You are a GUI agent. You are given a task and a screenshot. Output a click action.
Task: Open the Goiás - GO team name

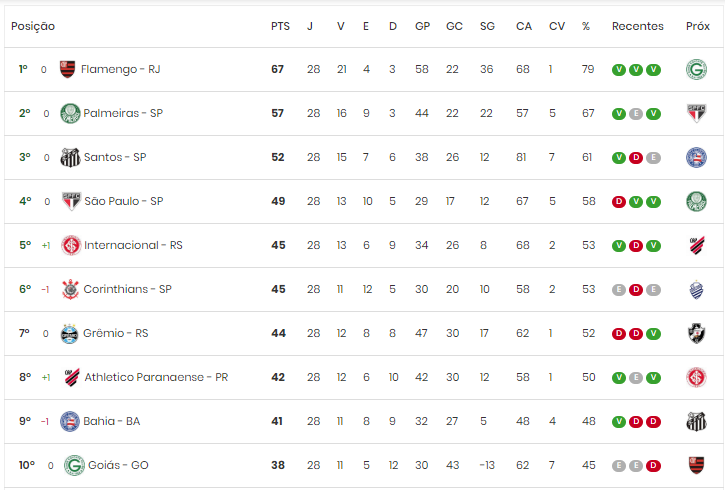tap(118, 466)
